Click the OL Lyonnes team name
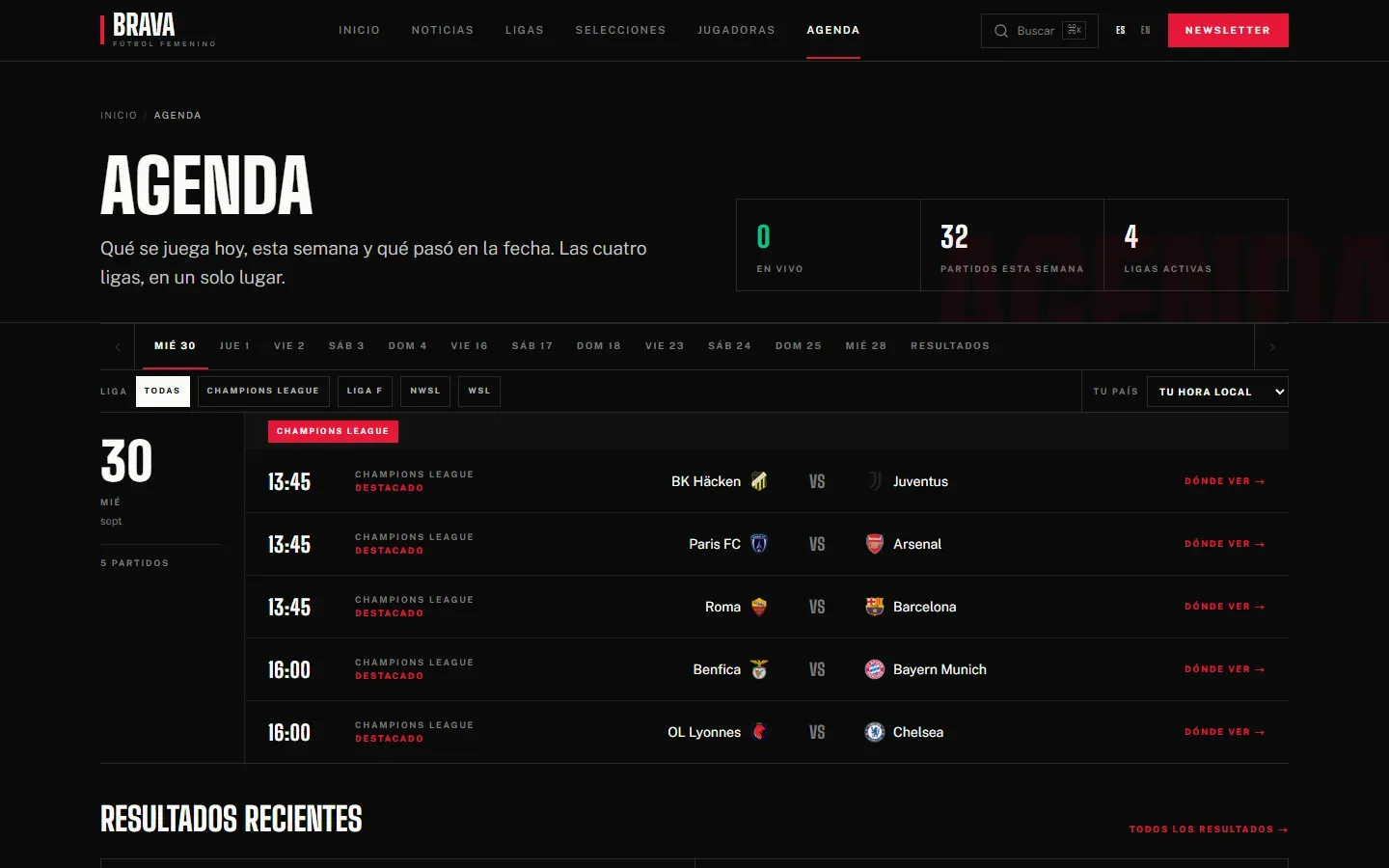Screen dimensions: 1389x868 click(x=704, y=732)
